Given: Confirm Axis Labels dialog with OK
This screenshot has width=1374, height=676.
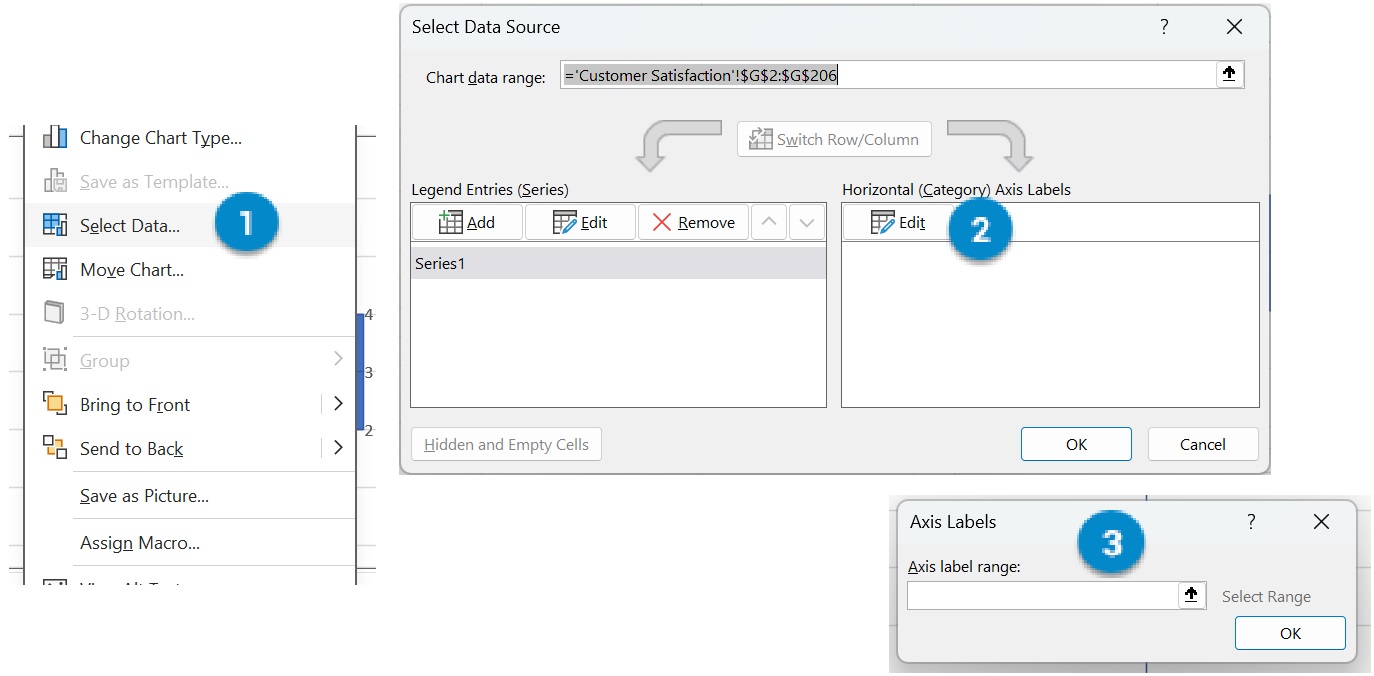Looking at the screenshot, I should [1289, 633].
